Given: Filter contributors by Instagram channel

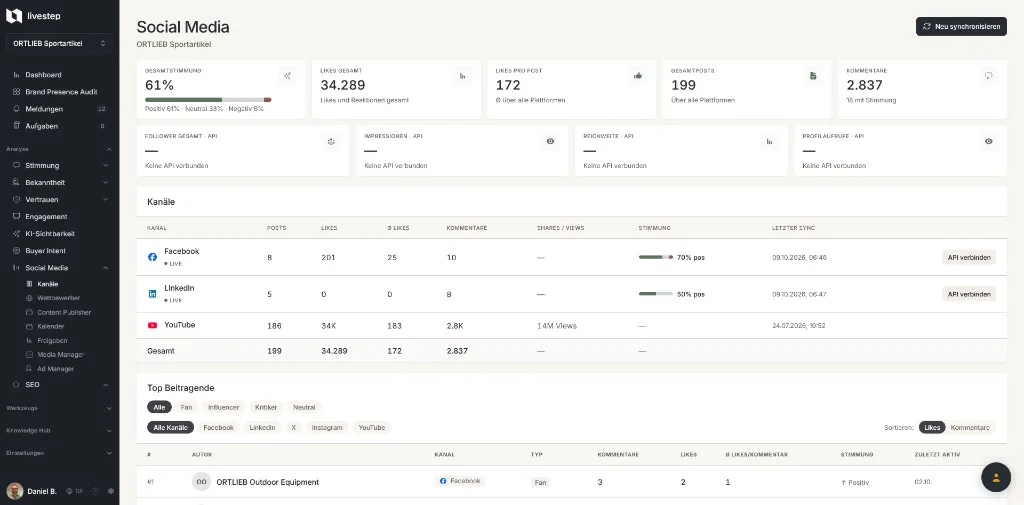Looking at the screenshot, I should 327,427.
